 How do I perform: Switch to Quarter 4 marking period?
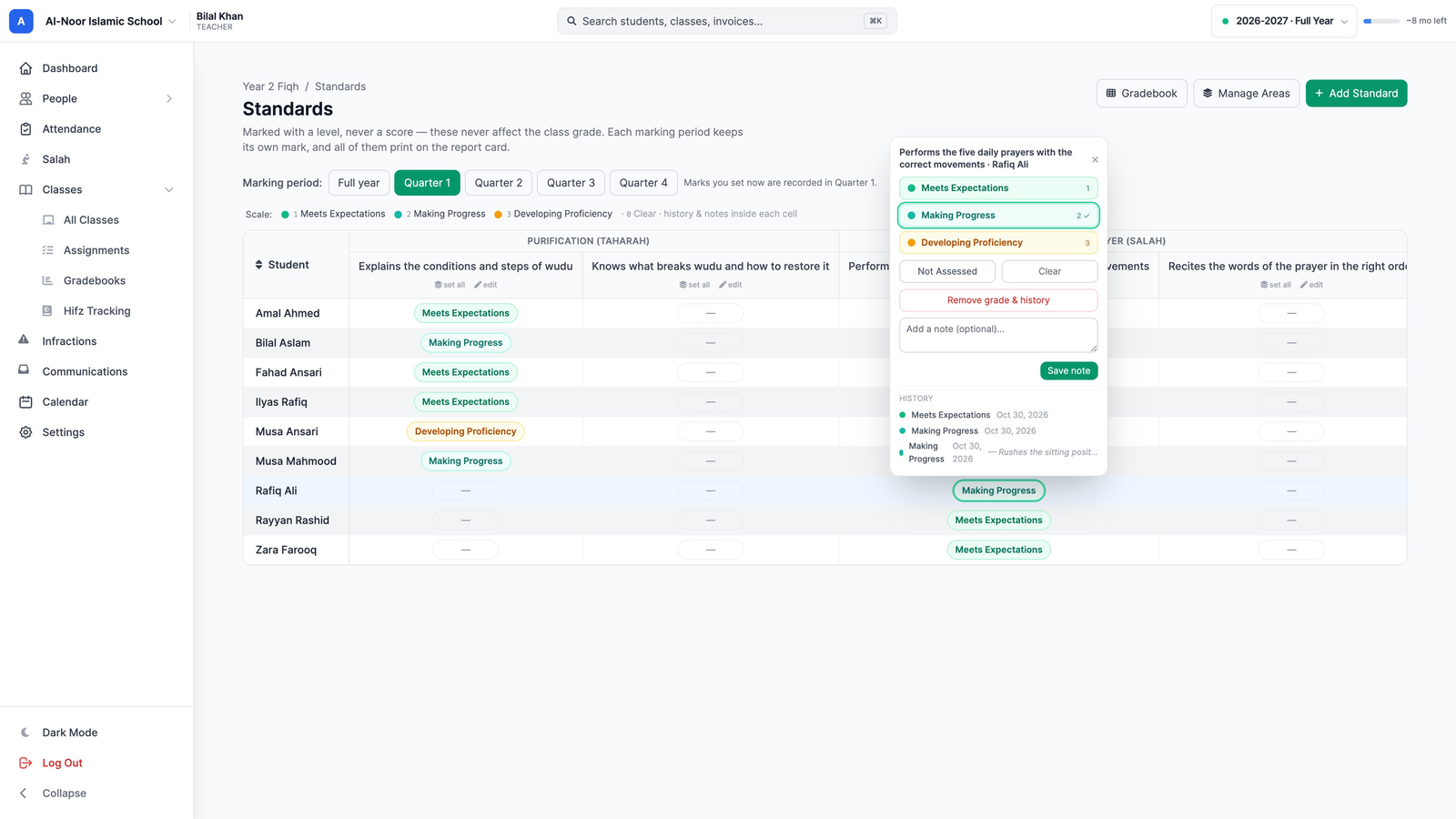(643, 183)
